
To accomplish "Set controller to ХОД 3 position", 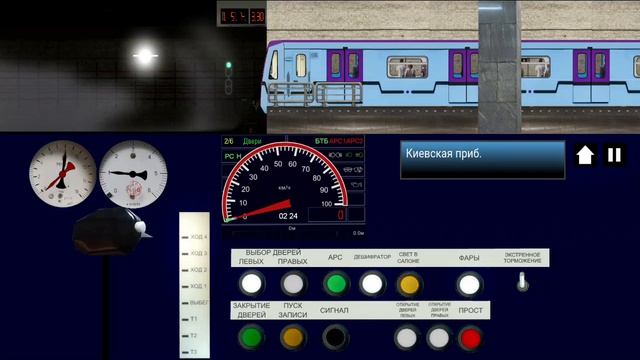I will click(195, 253).
